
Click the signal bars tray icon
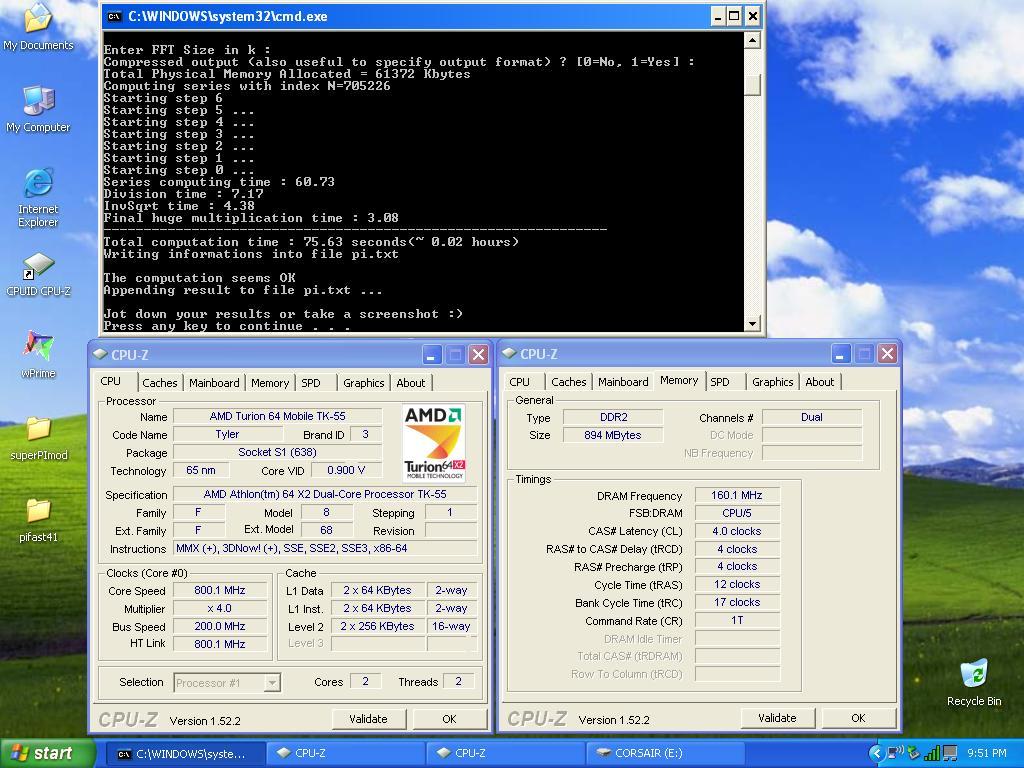click(931, 753)
